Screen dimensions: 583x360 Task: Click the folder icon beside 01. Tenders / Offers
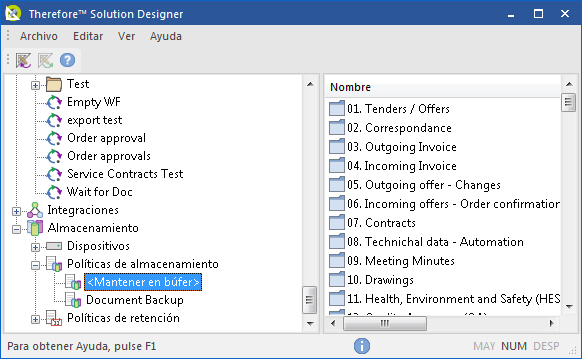click(x=337, y=109)
